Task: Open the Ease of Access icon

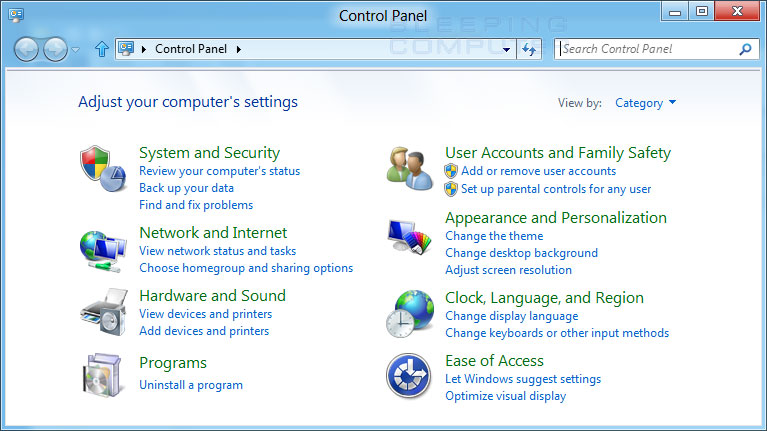Action: pyautogui.click(x=408, y=376)
